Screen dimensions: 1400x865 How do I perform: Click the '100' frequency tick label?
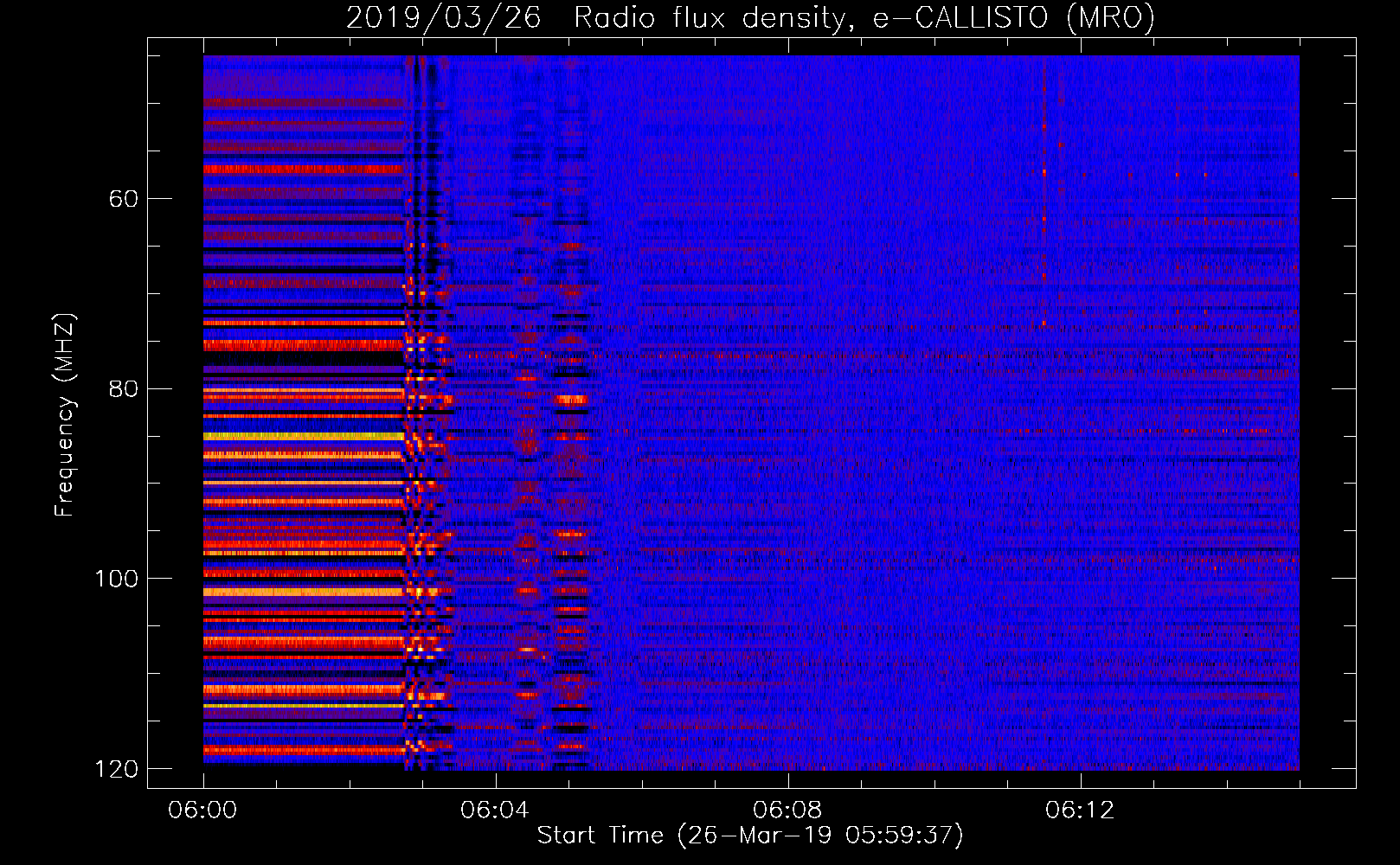coord(116,579)
